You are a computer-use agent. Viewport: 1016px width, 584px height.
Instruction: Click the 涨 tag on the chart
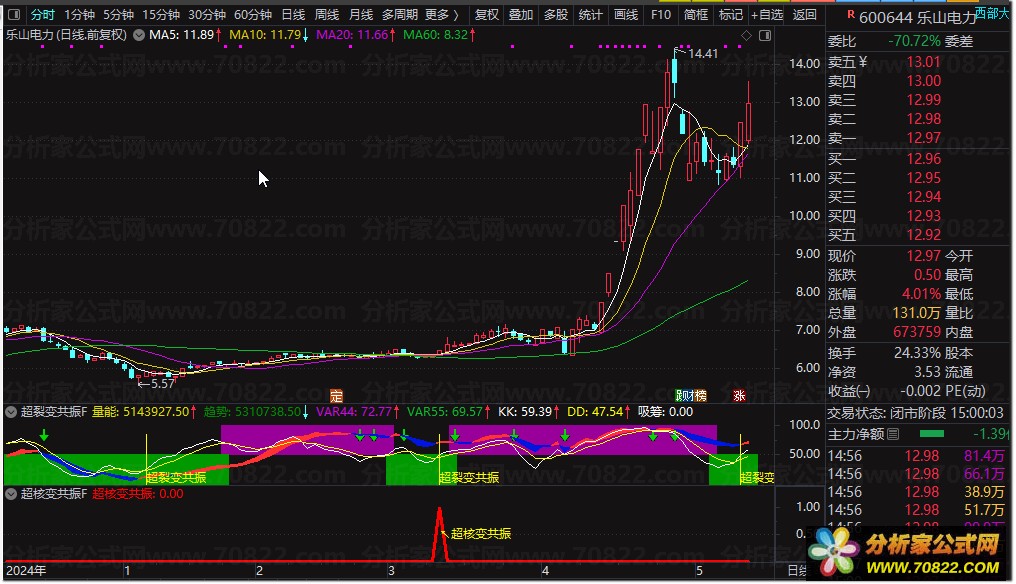[739, 395]
